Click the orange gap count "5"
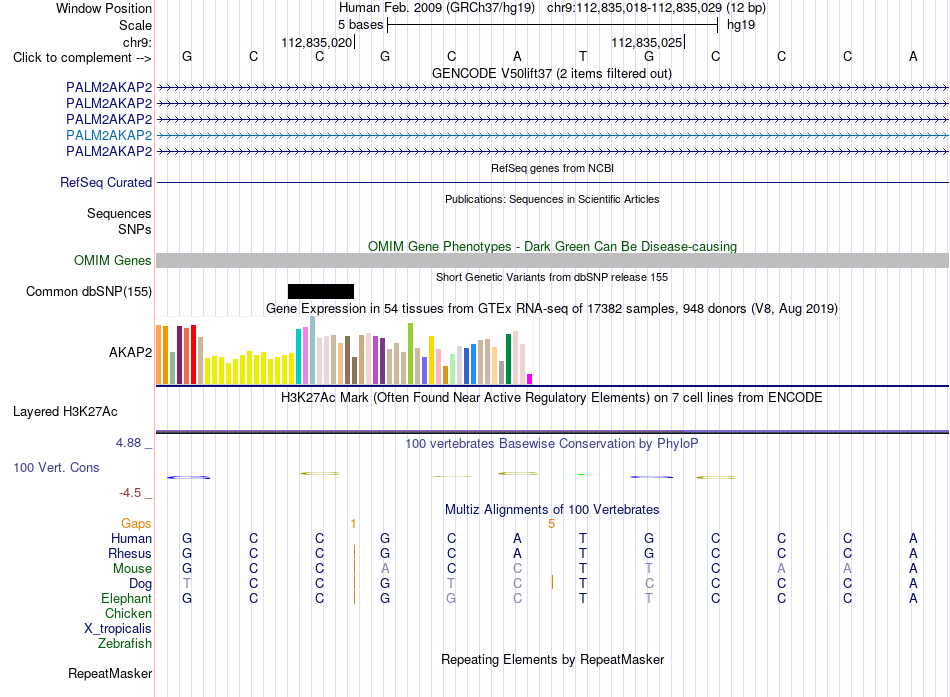This screenshot has width=950, height=697. point(551,524)
